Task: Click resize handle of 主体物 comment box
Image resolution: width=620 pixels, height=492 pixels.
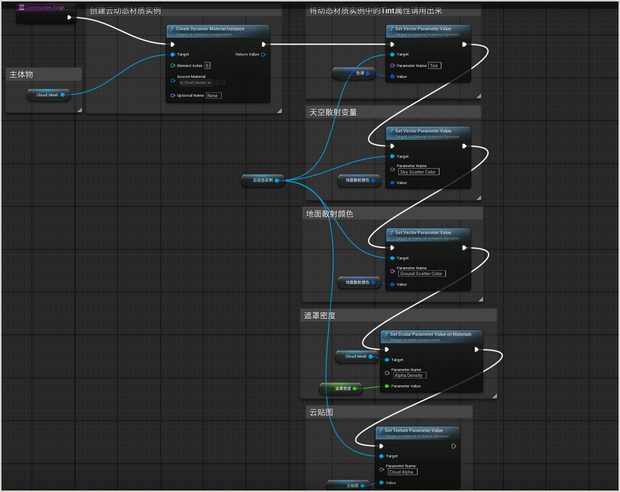Action: pyautogui.click(x=79, y=110)
